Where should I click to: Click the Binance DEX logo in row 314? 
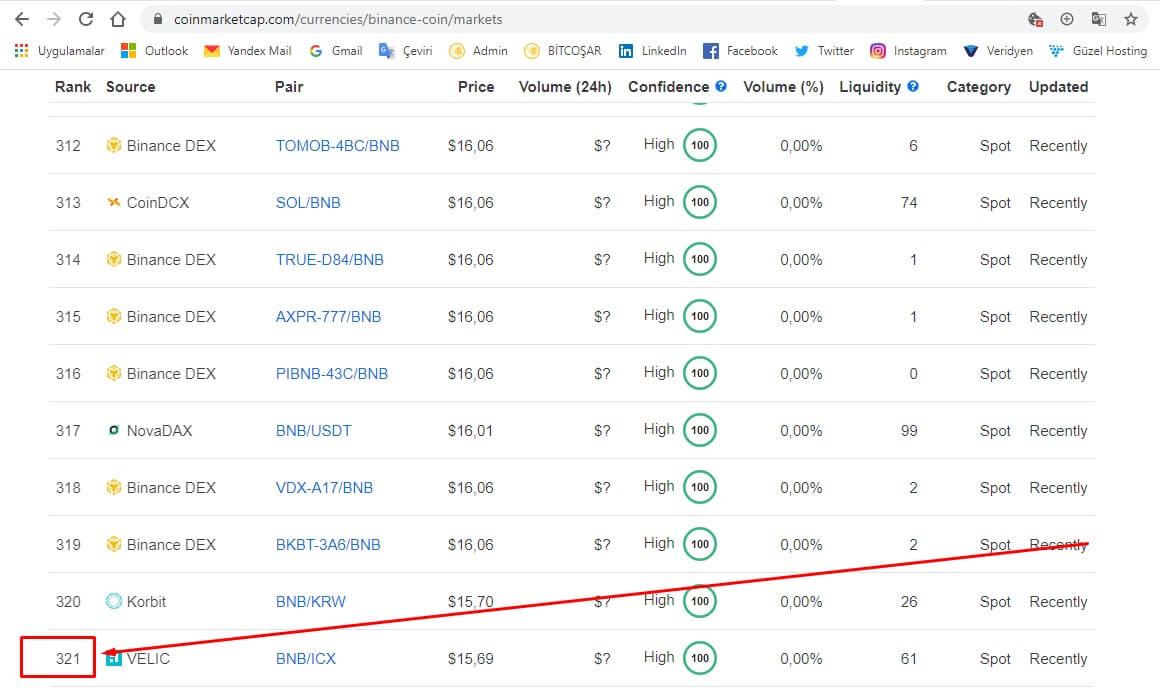pos(113,259)
